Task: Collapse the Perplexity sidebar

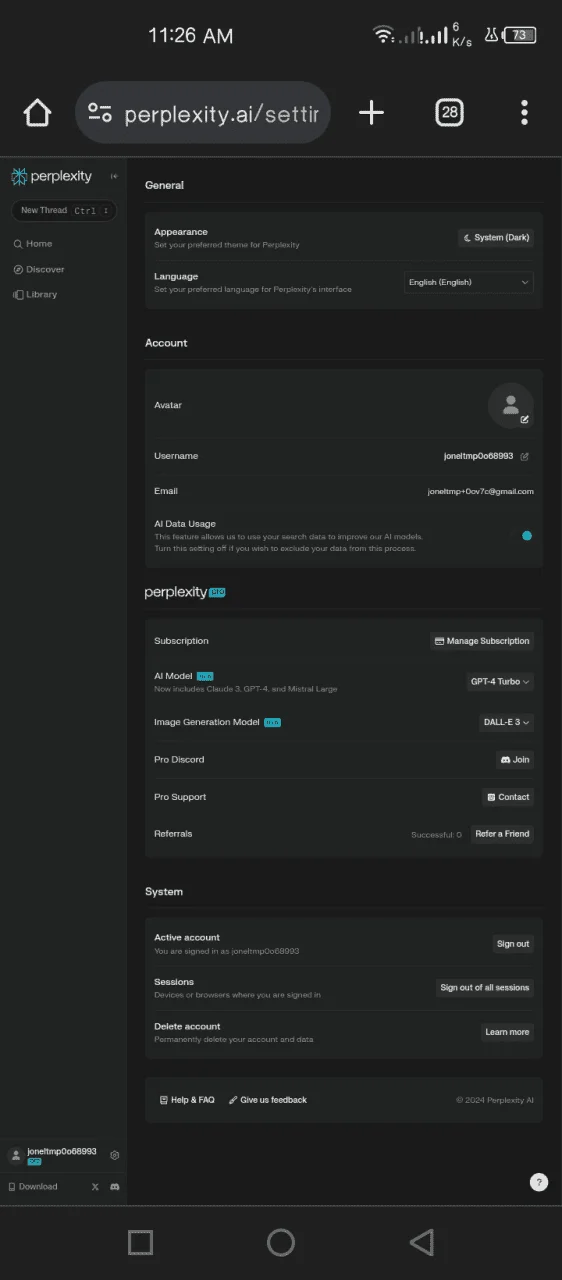Action: tap(114, 176)
